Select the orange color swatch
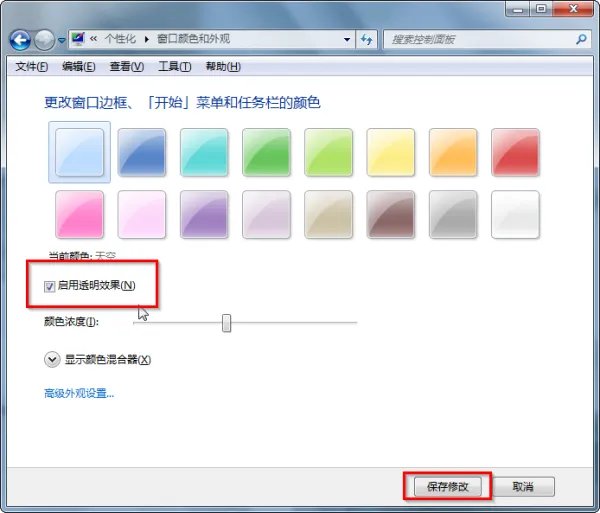The width and height of the screenshot is (600, 513). click(x=453, y=152)
